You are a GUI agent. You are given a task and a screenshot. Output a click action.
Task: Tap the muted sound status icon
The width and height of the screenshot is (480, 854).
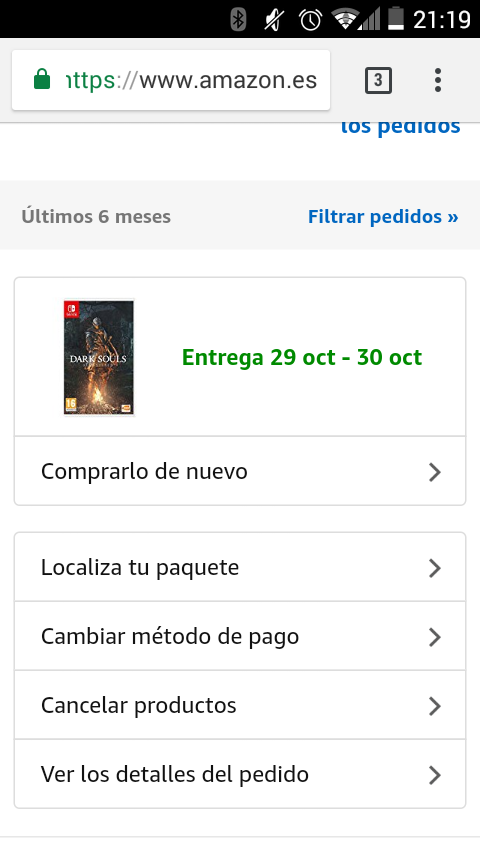pos(274,20)
